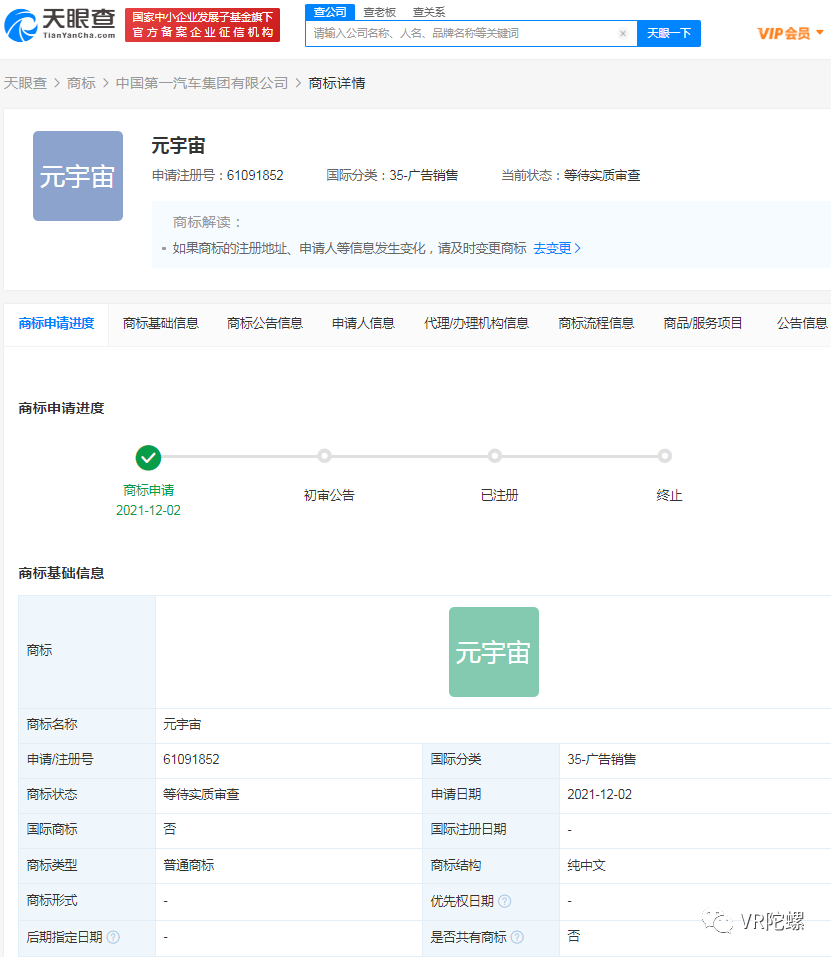
Task: Expand the VIP会员 dropdown
Action: point(791,34)
